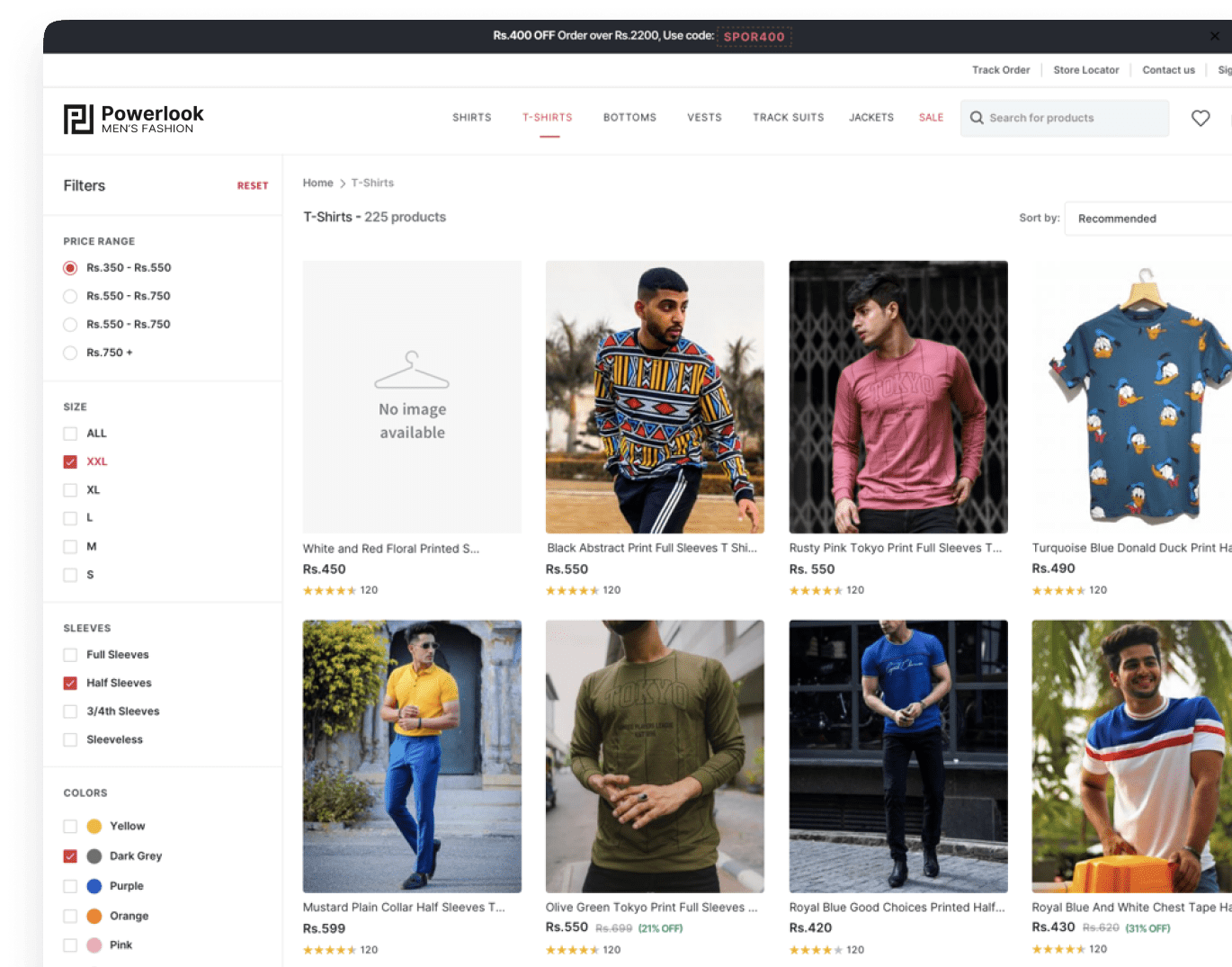Open the SHIRTS menu
The width and height of the screenshot is (1232, 967).
pyautogui.click(x=472, y=118)
